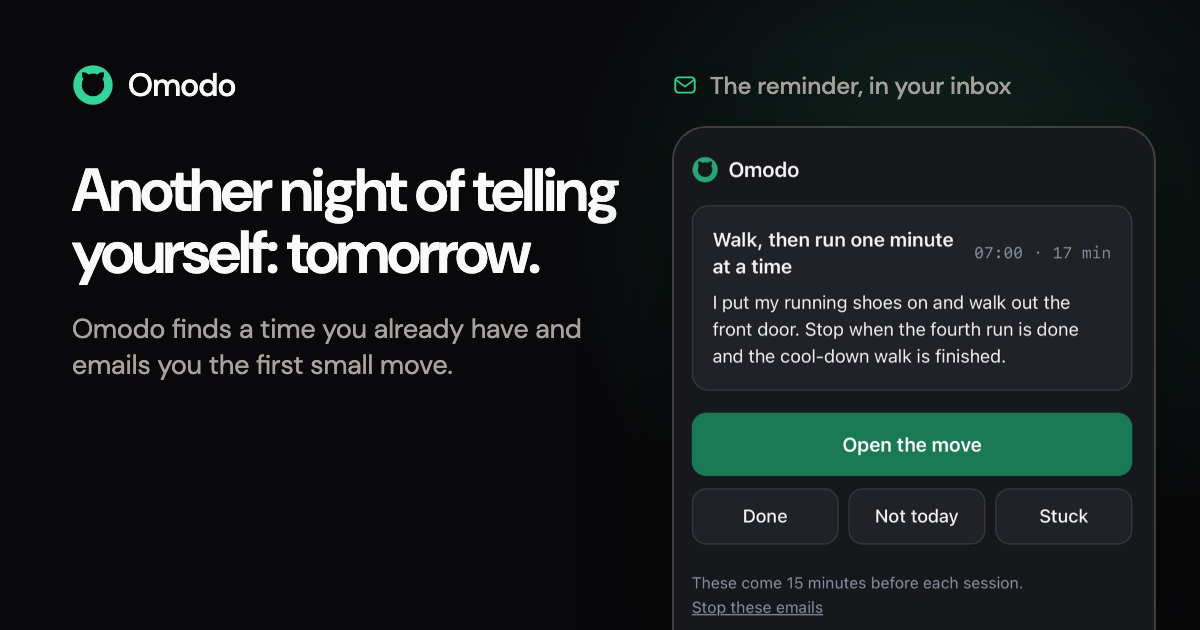Click the small Omodo icon in email header
Image resolution: width=1200 pixels, height=630 pixels.
[x=705, y=170]
